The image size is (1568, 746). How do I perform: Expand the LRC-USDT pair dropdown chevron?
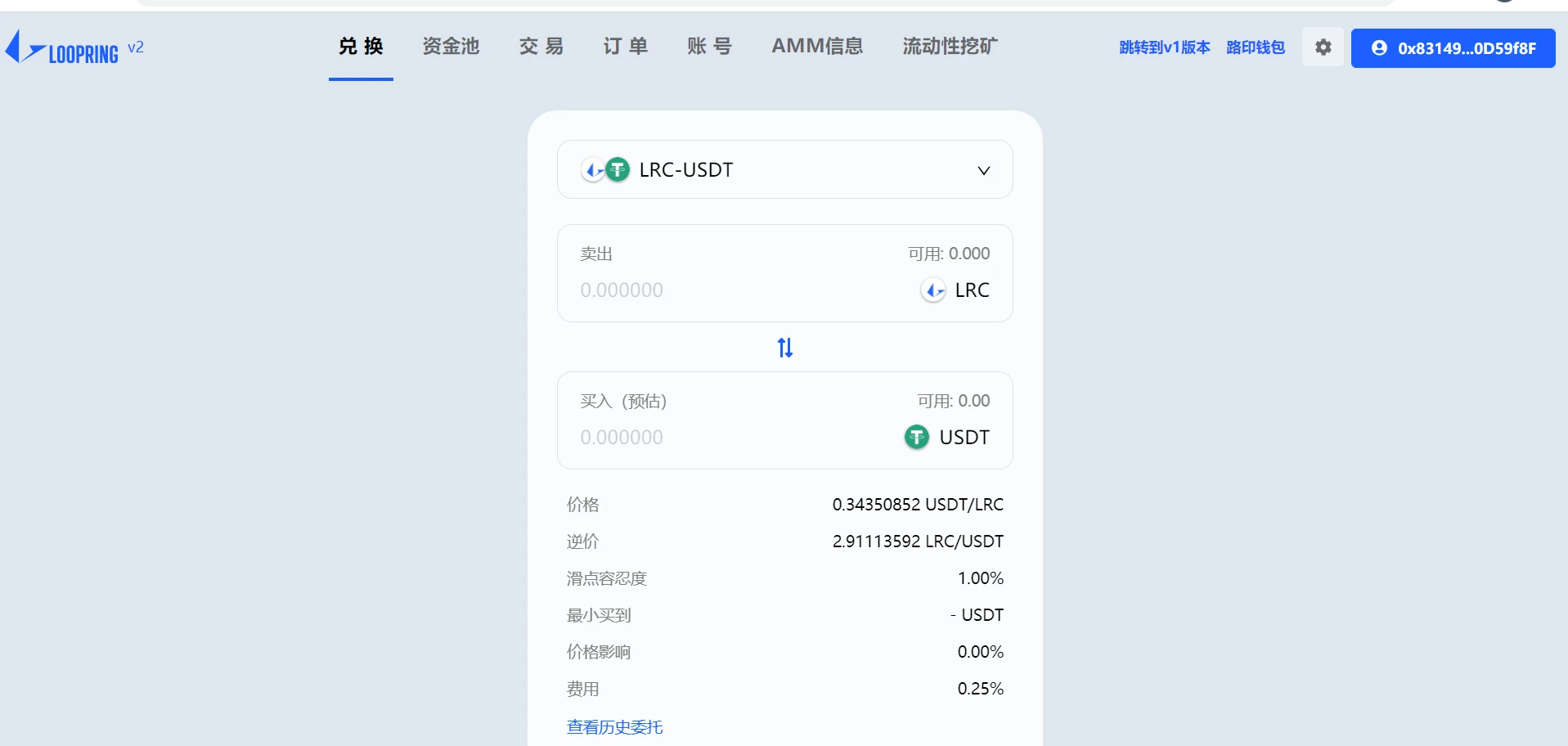point(984,170)
